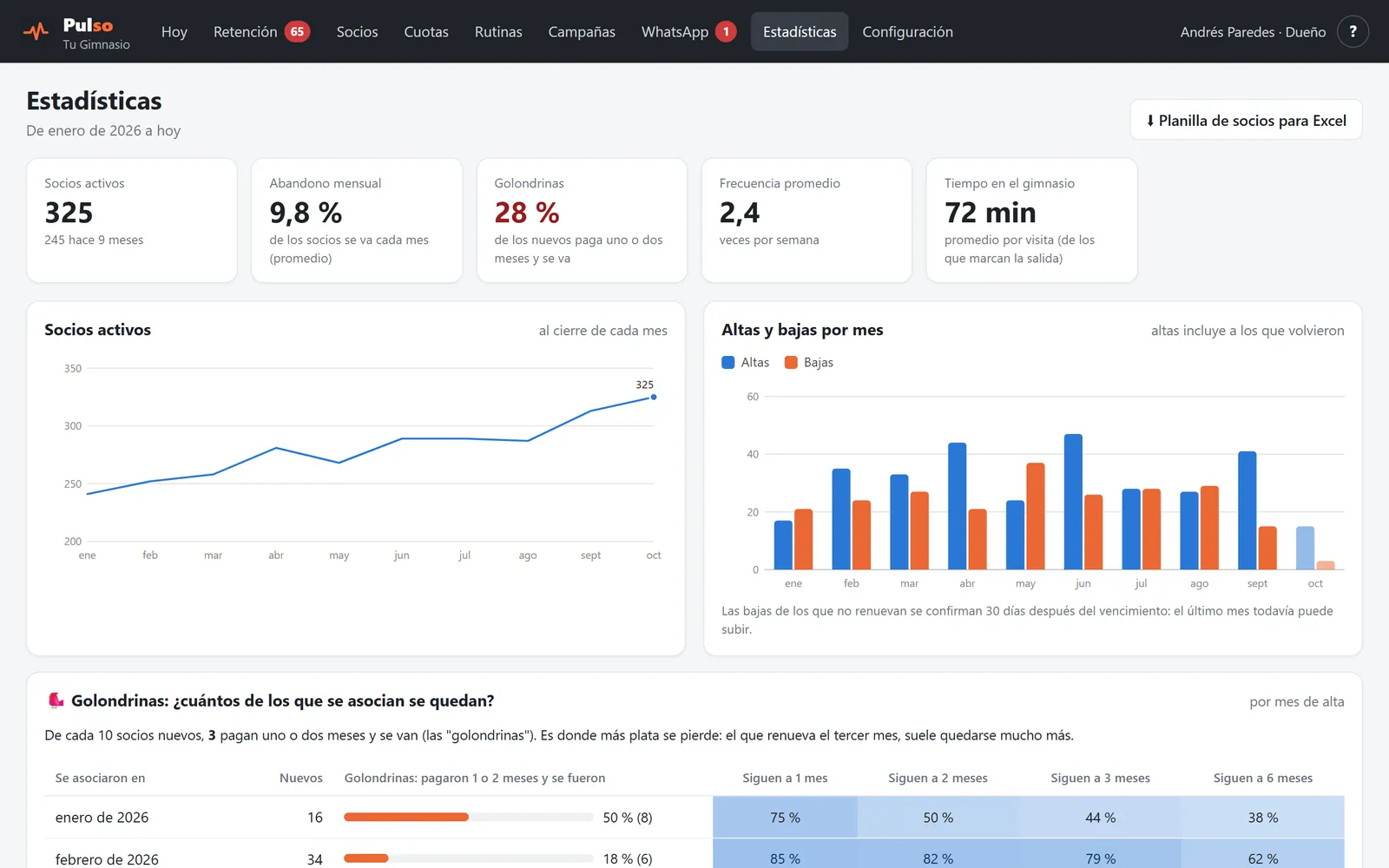Click the febrero golondrinas progress bar 18 %
This screenshot has height=868, width=1389.
469,858
